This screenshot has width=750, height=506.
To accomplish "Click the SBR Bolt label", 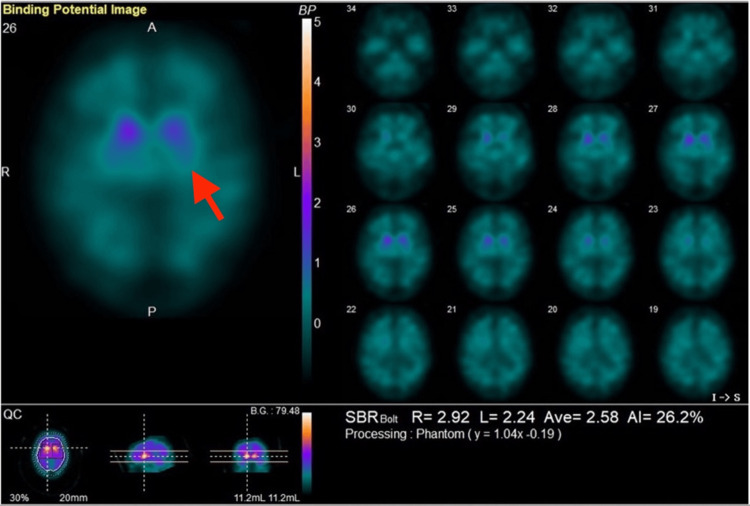I will [x=371, y=418].
